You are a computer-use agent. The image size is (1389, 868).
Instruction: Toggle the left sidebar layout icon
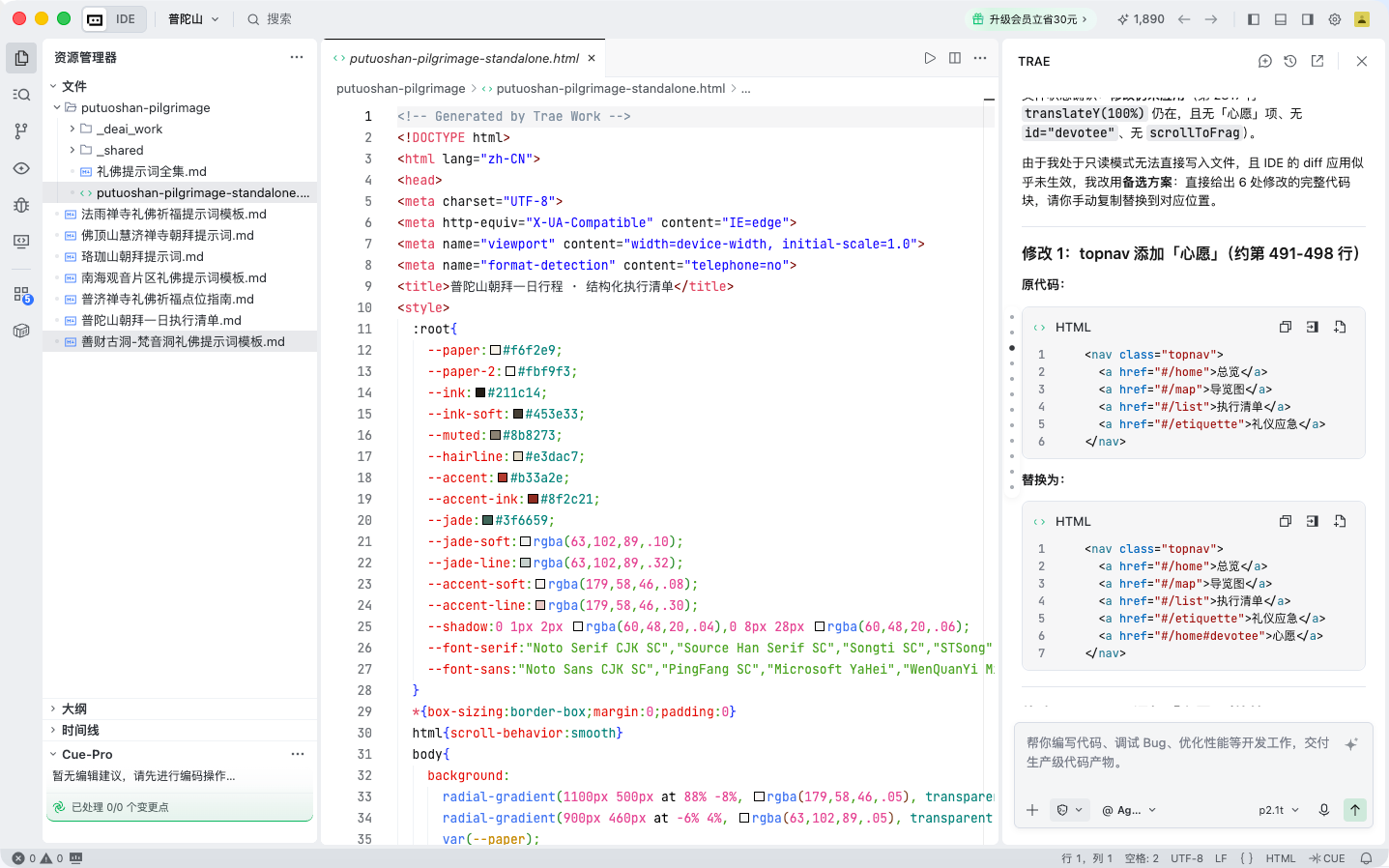(1254, 19)
